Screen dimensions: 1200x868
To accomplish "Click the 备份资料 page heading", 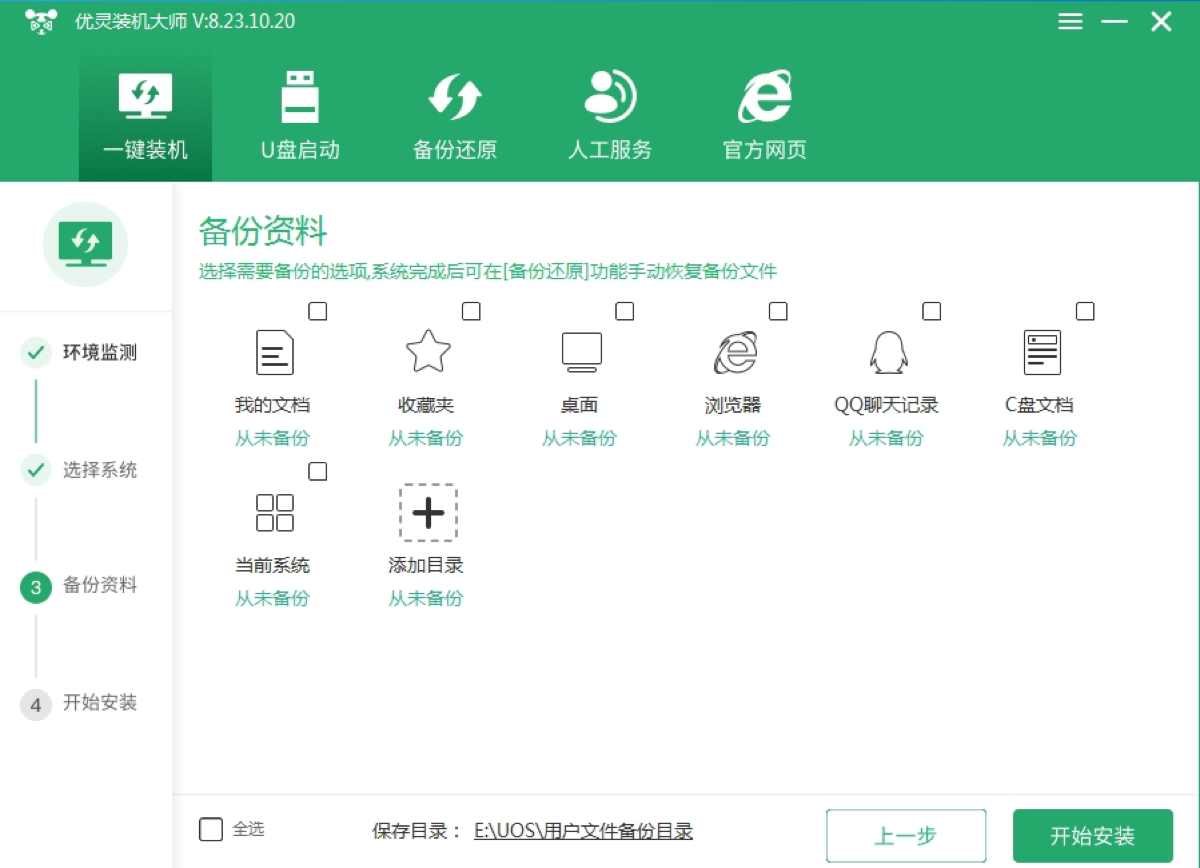I will pos(263,231).
